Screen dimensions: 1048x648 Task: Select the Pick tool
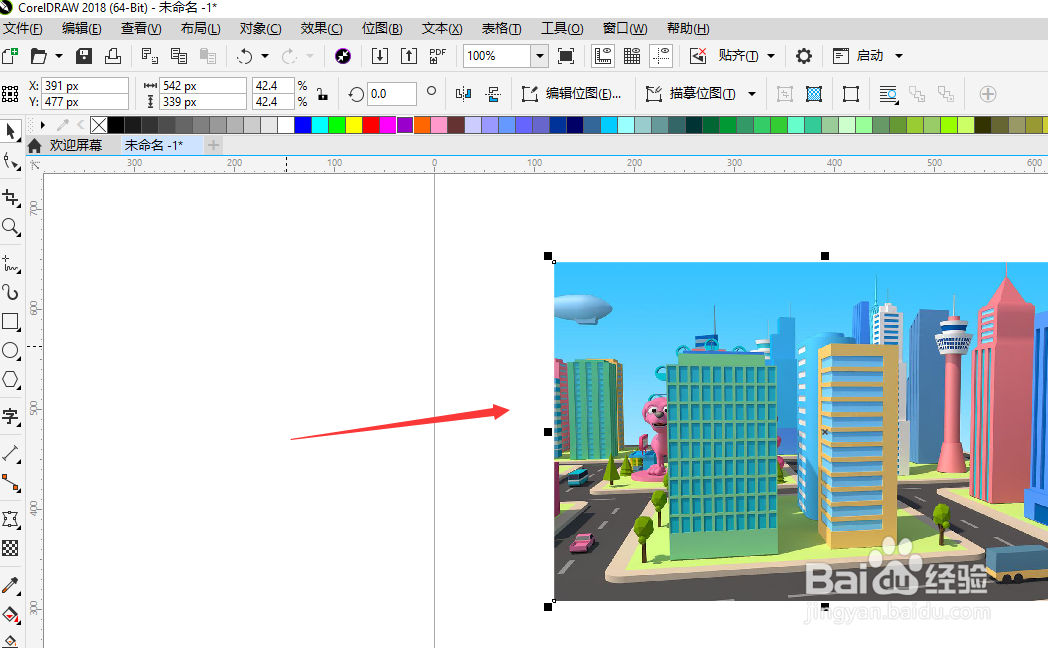(11, 132)
